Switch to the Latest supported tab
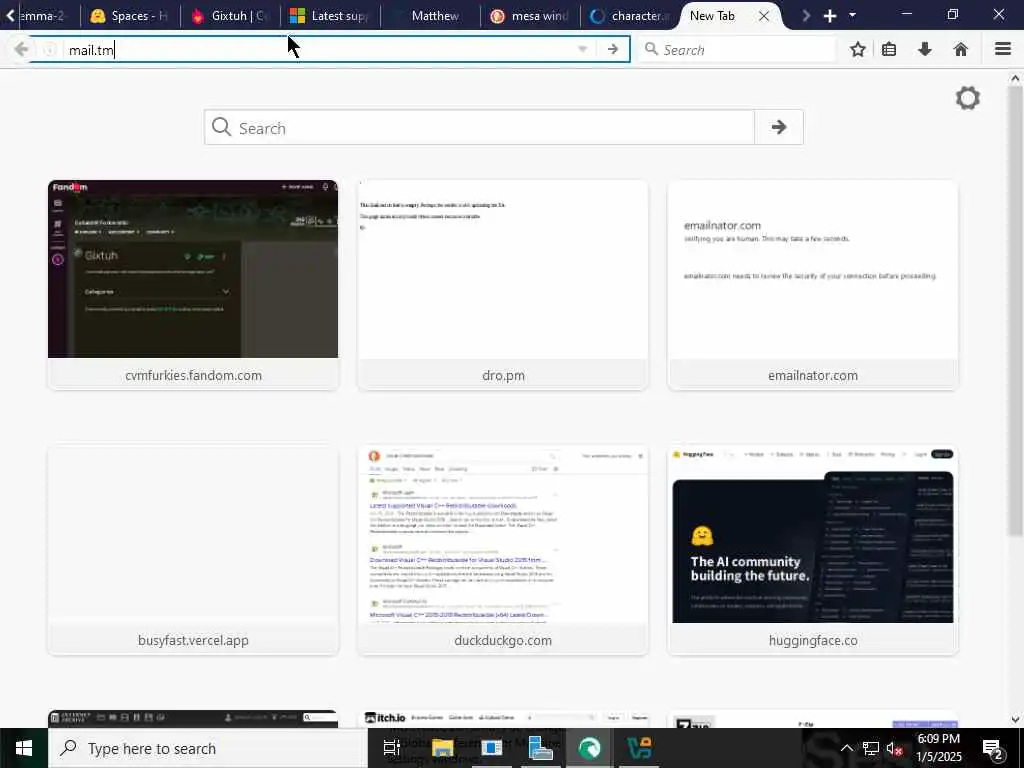The height and width of the screenshot is (768, 1024). [330, 16]
